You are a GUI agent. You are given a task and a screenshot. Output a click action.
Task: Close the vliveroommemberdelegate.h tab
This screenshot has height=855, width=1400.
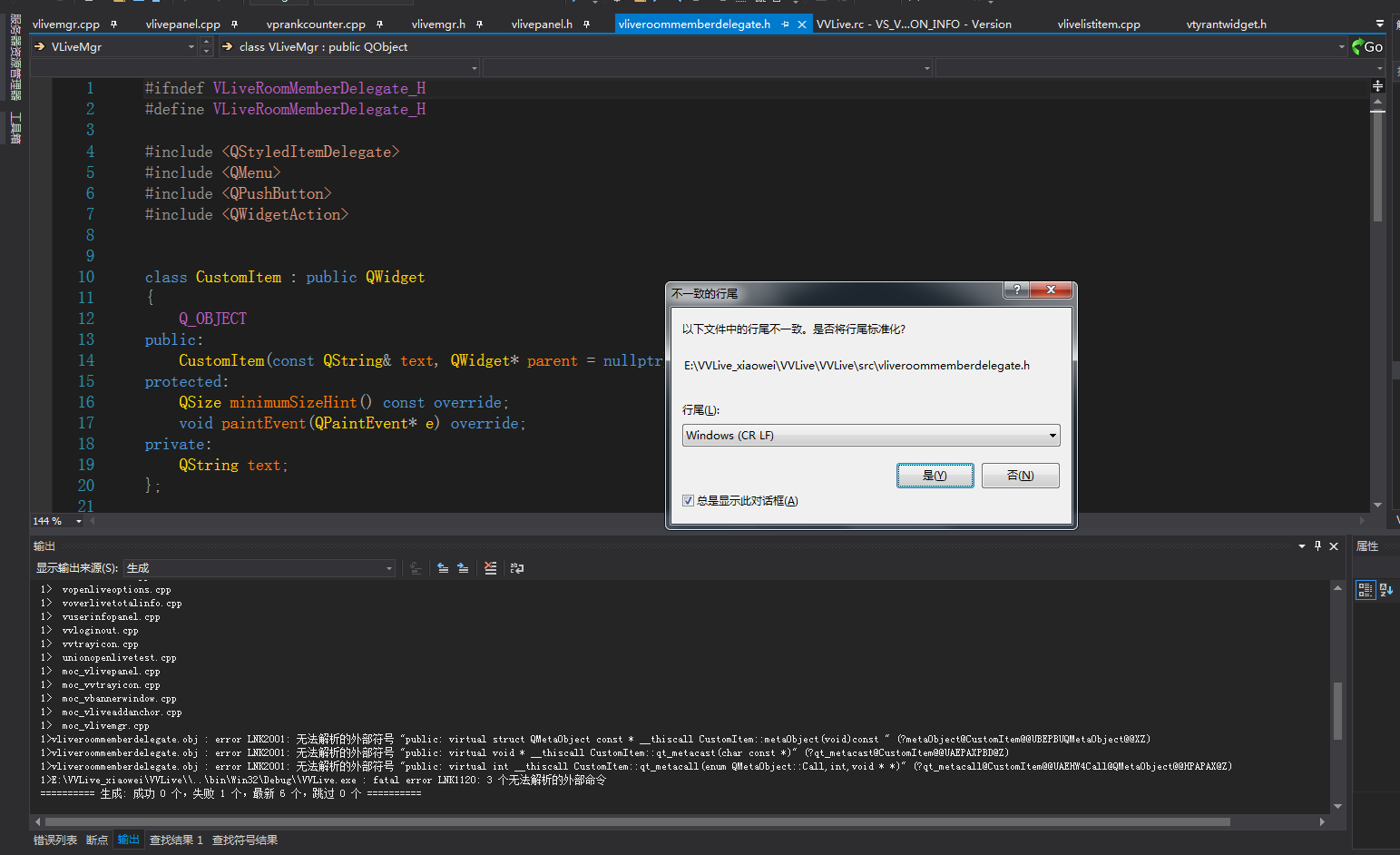point(802,25)
